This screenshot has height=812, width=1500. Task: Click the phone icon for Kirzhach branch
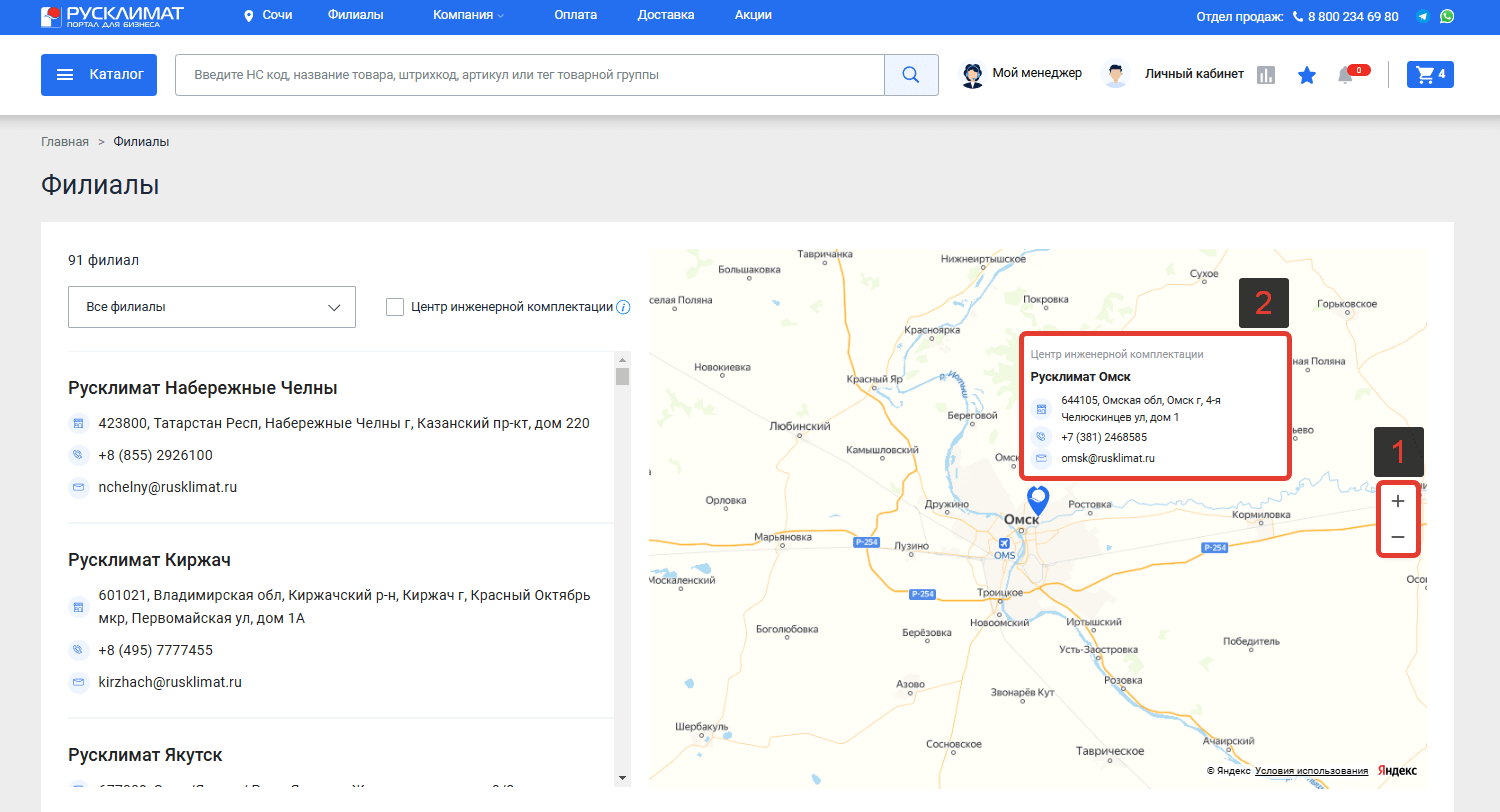click(78, 650)
